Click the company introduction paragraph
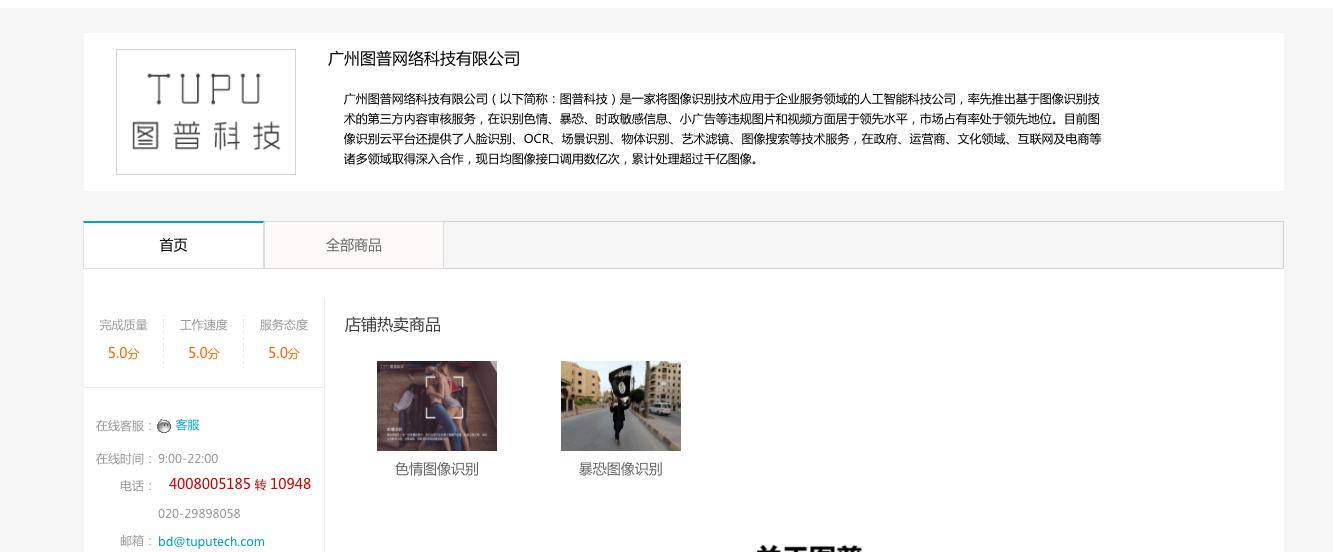 [722, 129]
